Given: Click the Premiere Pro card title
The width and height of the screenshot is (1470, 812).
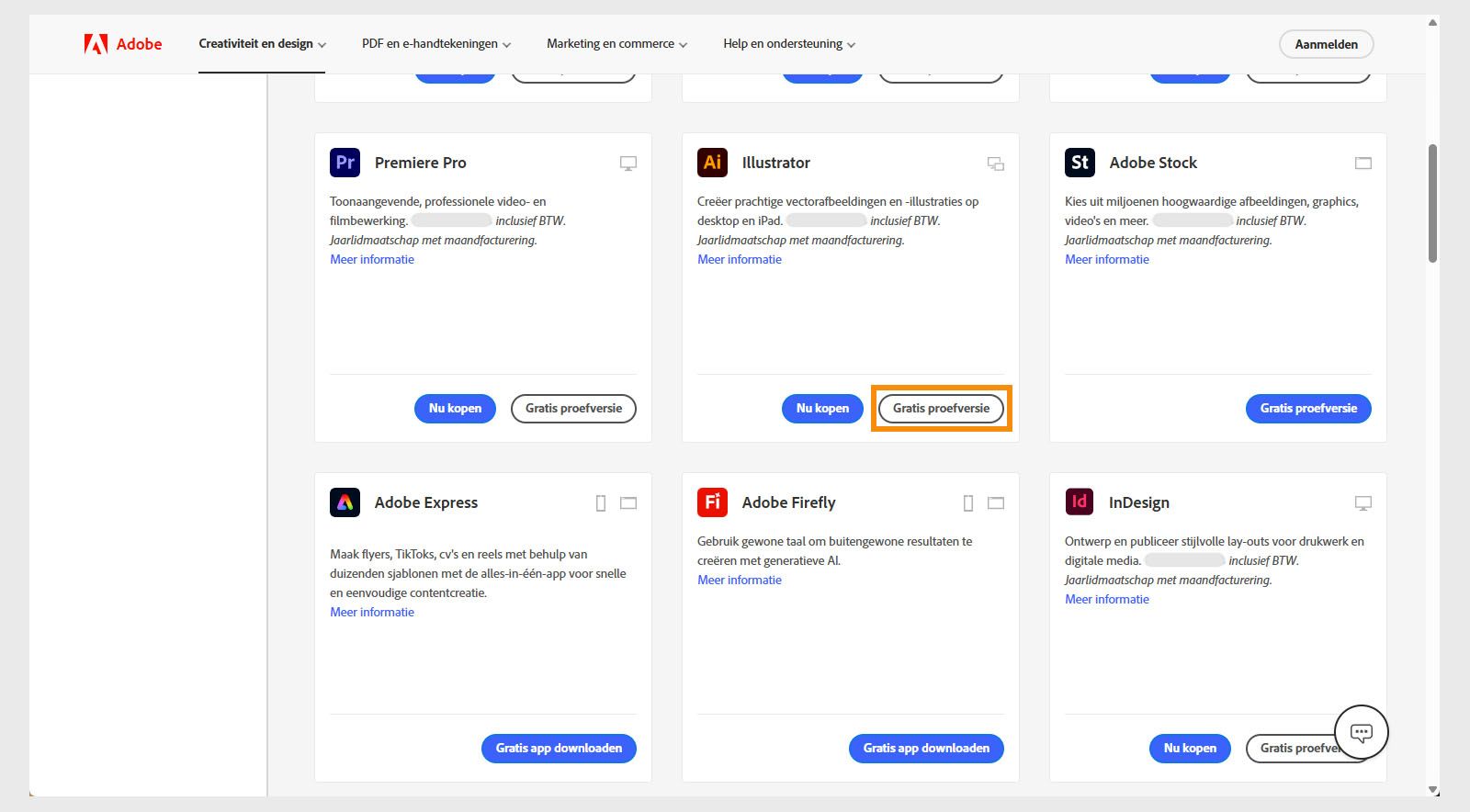Looking at the screenshot, I should coord(421,163).
